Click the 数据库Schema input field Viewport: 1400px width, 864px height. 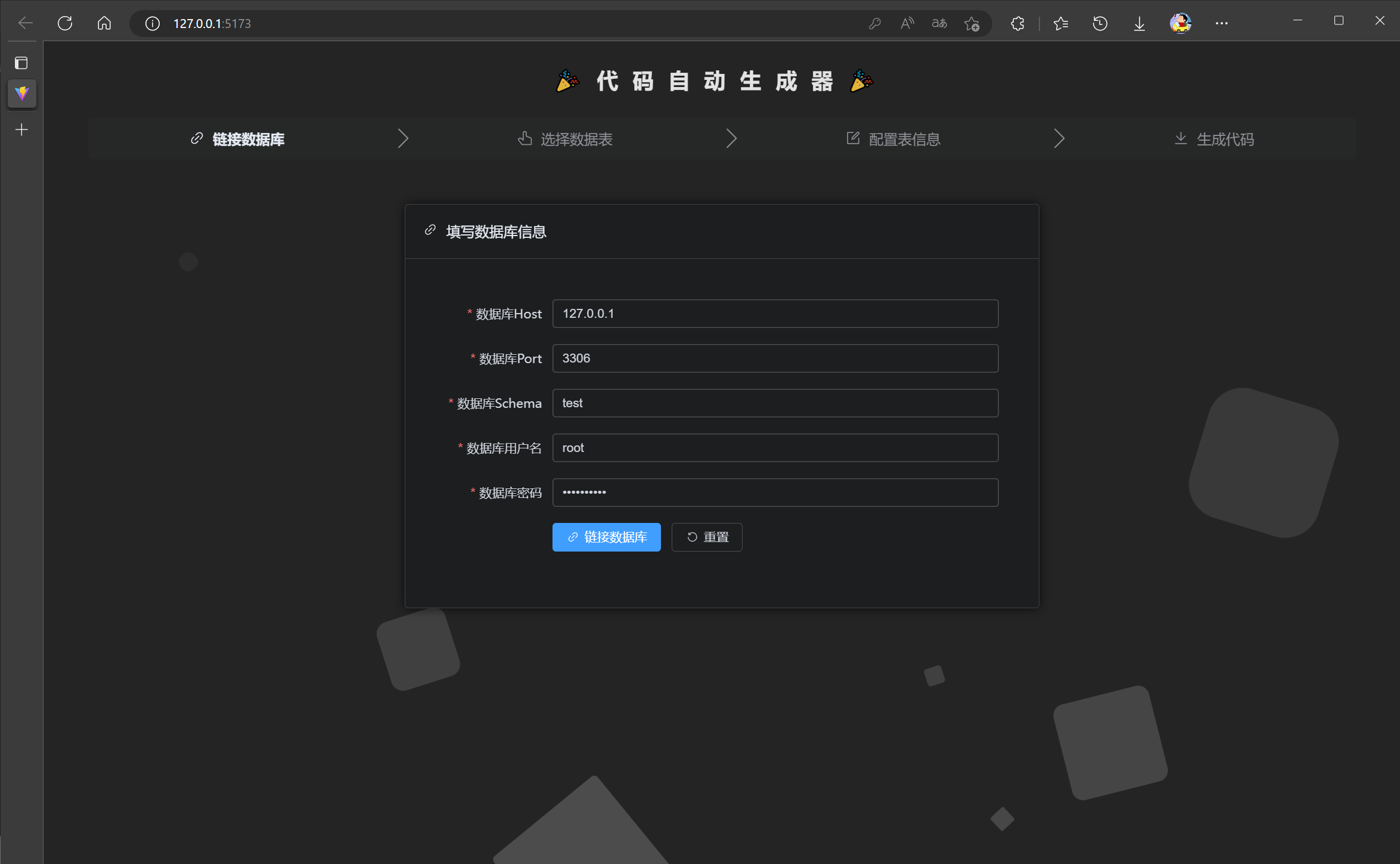click(775, 403)
